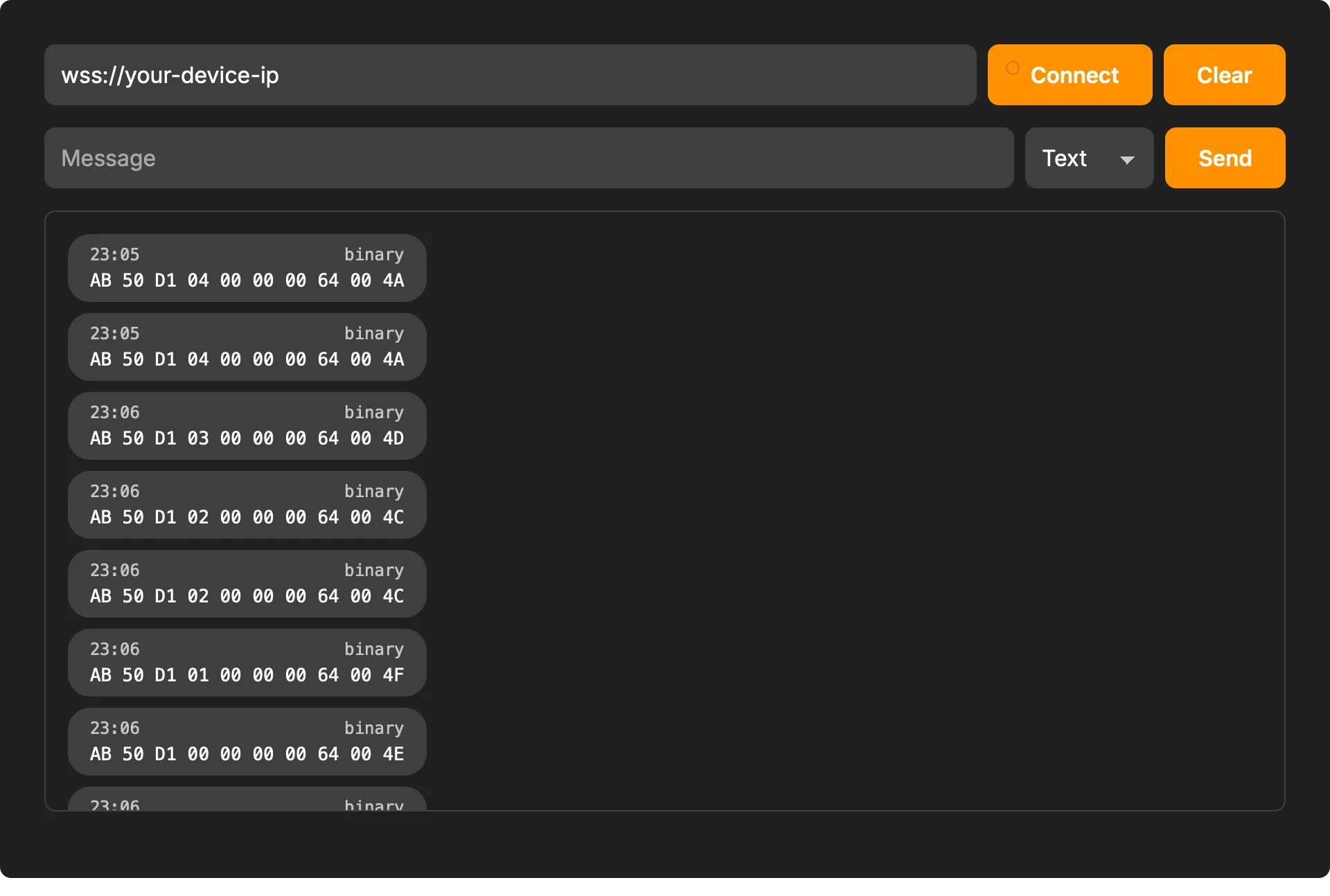Click the binary label on the top message
This screenshot has width=1330, height=896.
pyautogui.click(x=374, y=255)
